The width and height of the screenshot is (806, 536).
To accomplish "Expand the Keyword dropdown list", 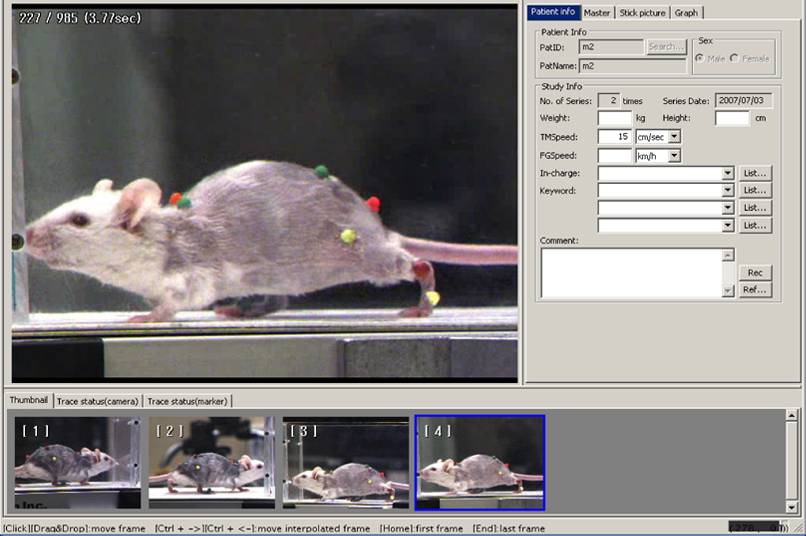I will pyautogui.click(x=727, y=190).
